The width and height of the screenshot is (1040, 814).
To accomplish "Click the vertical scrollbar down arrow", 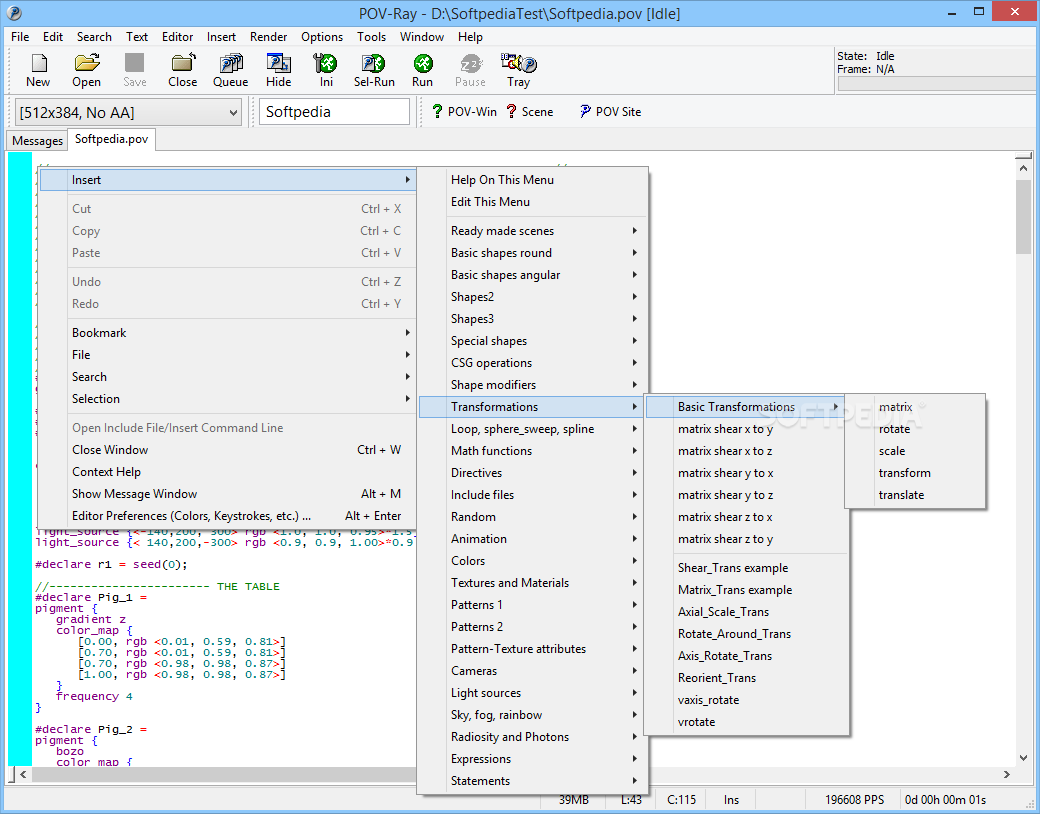I will point(1023,758).
